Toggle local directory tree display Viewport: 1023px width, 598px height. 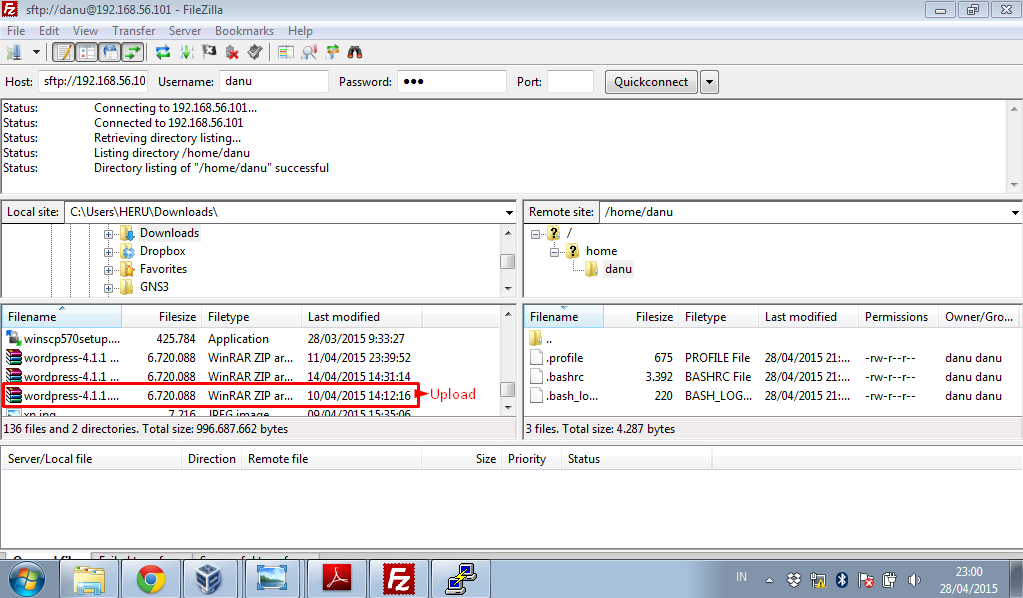tap(86, 52)
